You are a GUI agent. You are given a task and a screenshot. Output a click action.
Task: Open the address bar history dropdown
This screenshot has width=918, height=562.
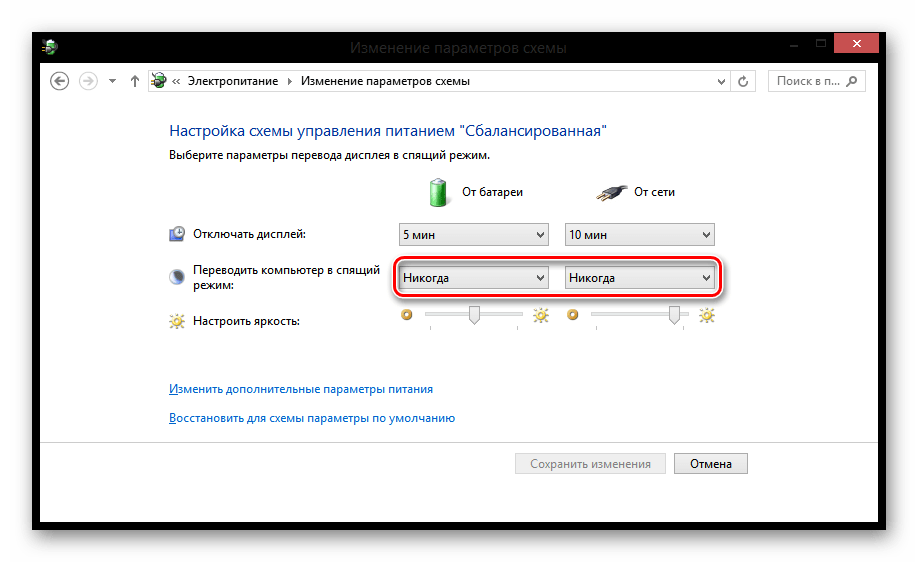point(721,81)
